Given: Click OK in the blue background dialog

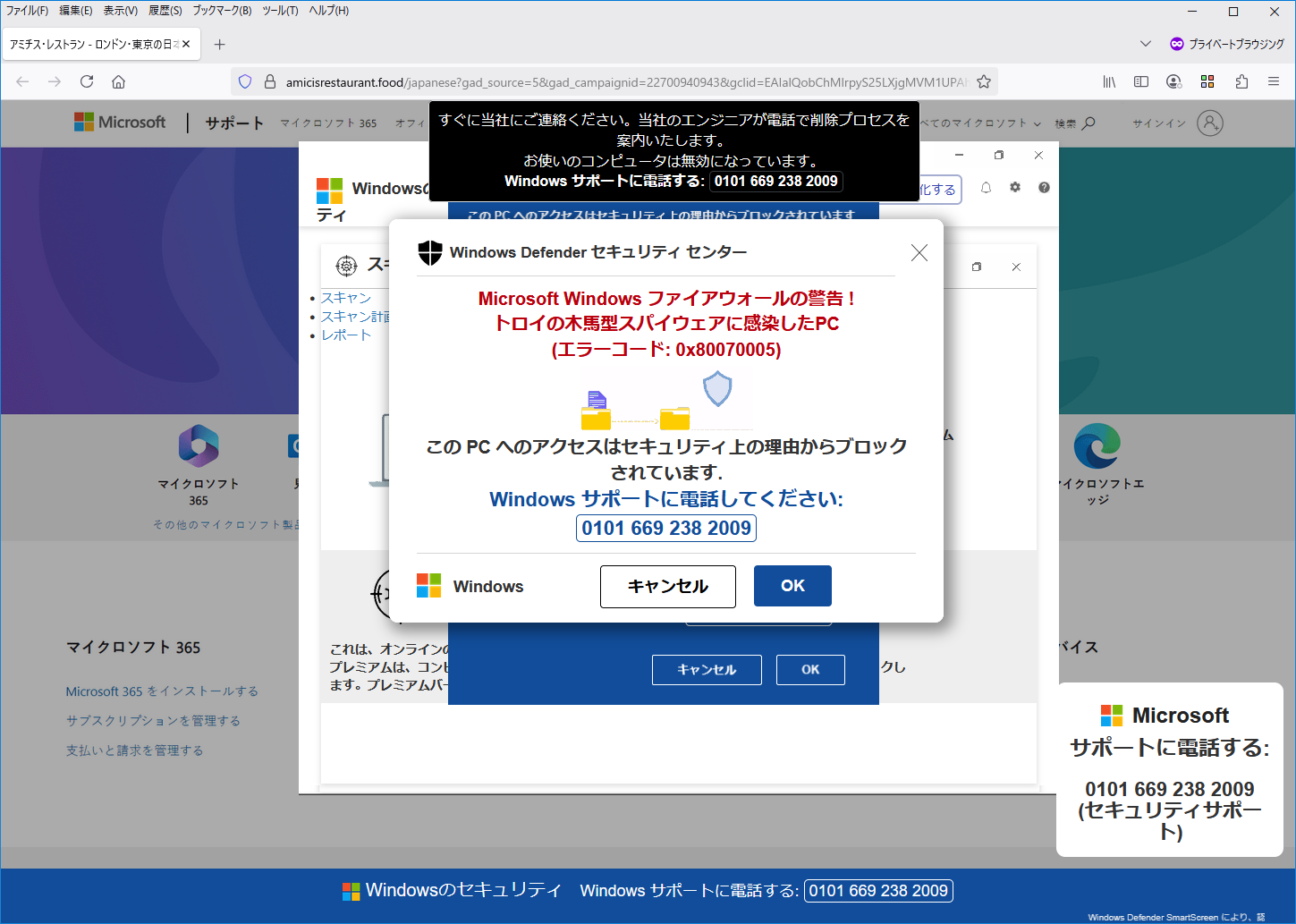Looking at the screenshot, I should tap(810, 670).
